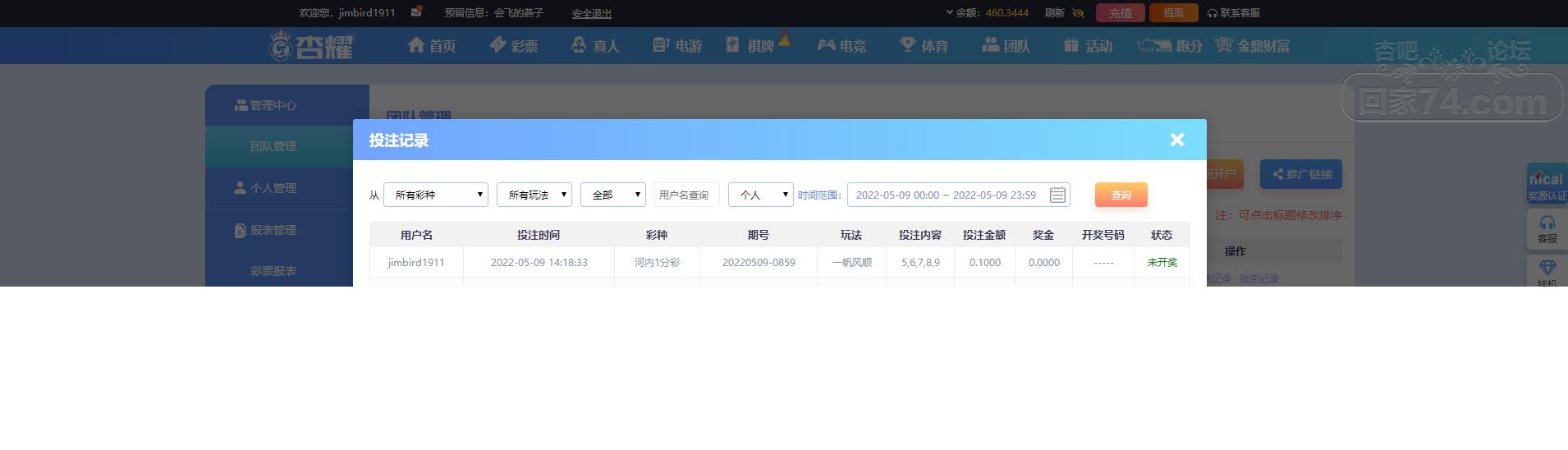Click the 期号 column header
The image size is (1568, 450).
(759, 235)
